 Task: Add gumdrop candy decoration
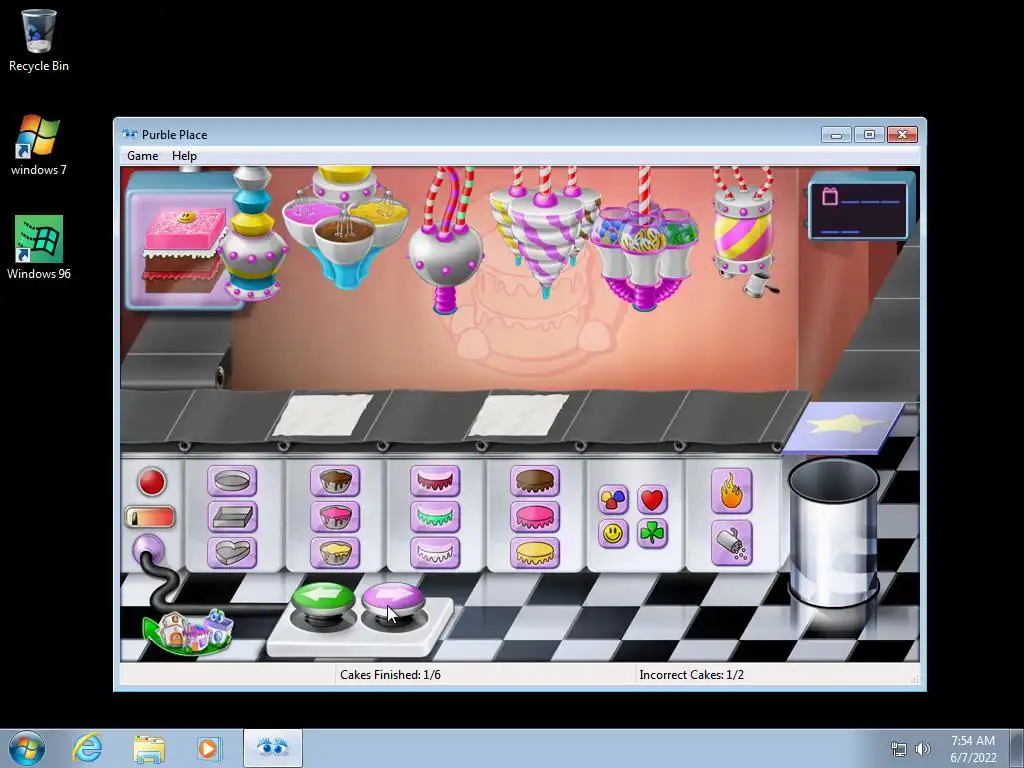point(613,500)
